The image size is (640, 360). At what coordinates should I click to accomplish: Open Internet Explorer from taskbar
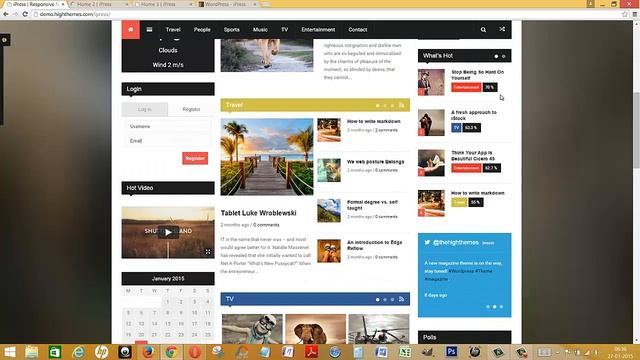(x=78, y=352)
